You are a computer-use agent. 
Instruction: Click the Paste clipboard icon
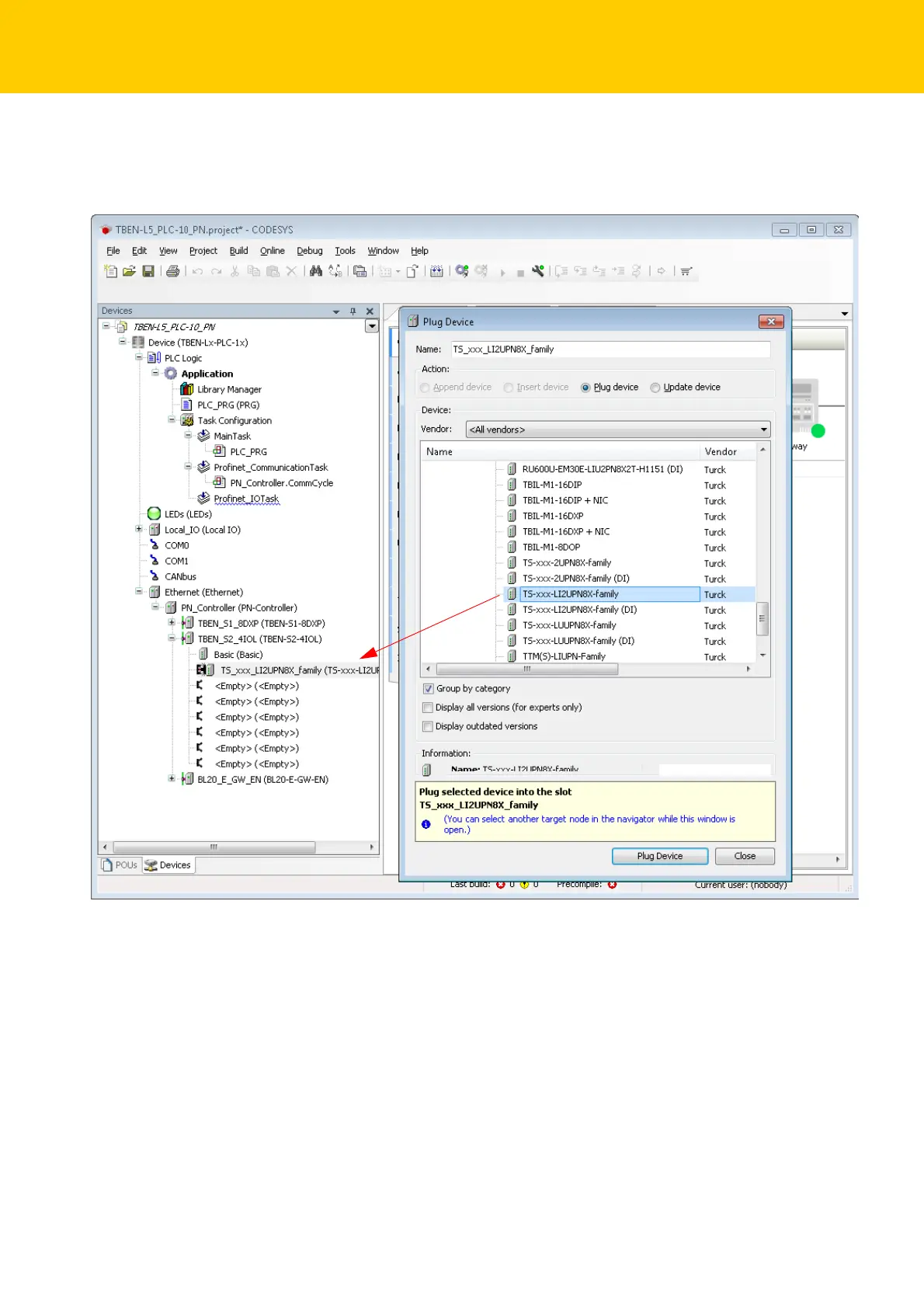point(273,271)
